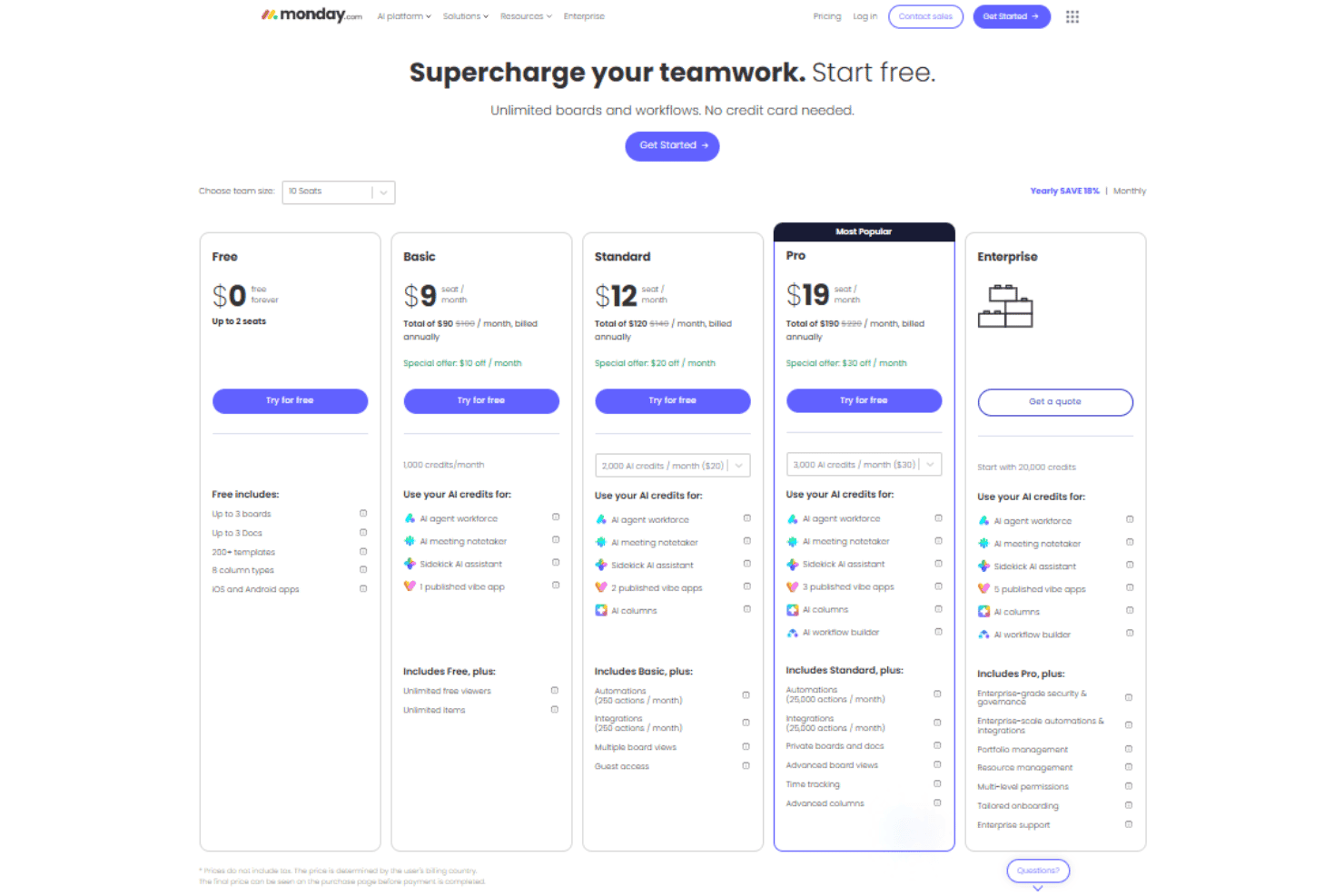Click the 1 published vibe app heart icon
1344x896 pixels.
pyautogui.click(x=410, y=586)
